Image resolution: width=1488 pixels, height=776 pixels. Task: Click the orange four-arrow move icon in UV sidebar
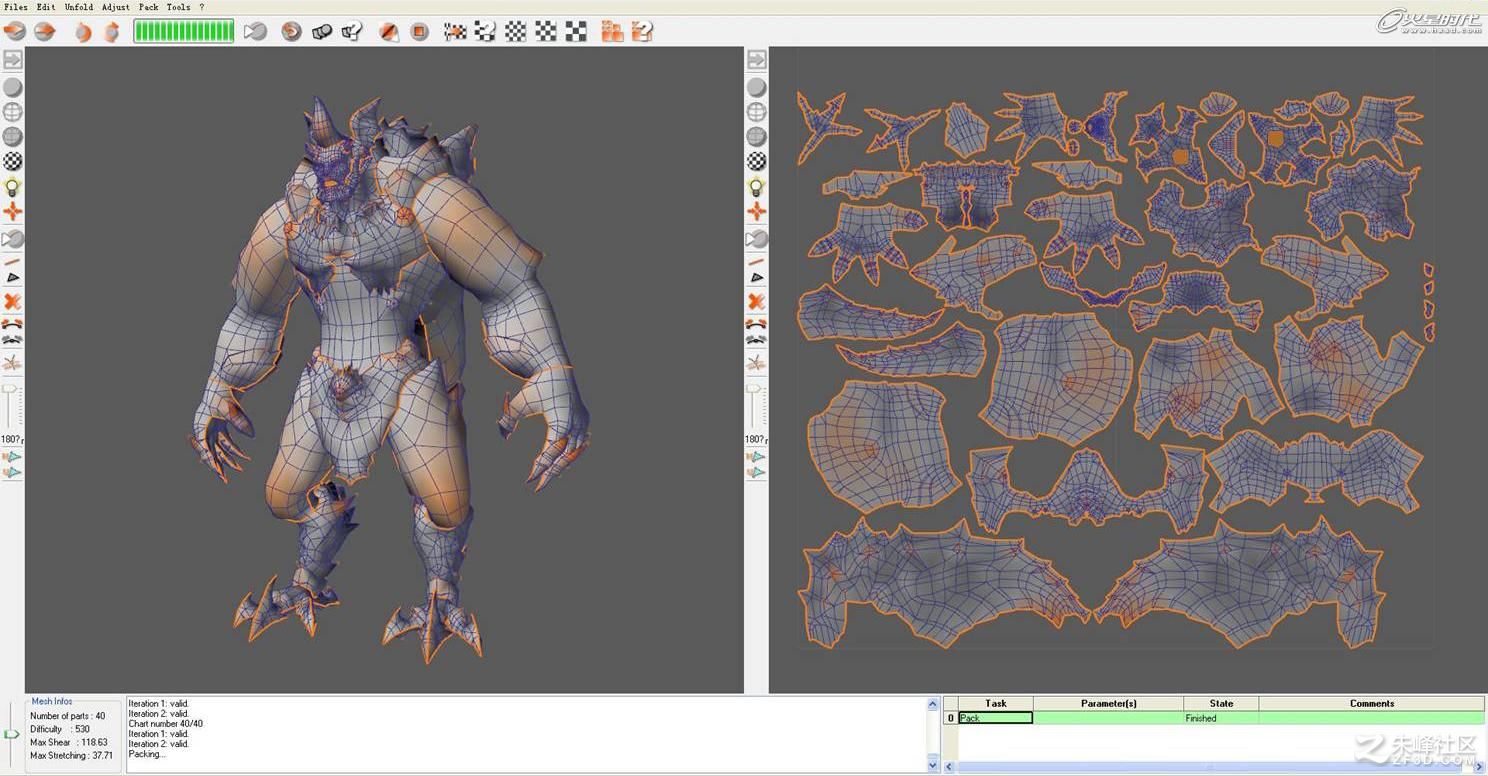click(x=757, y=212)
